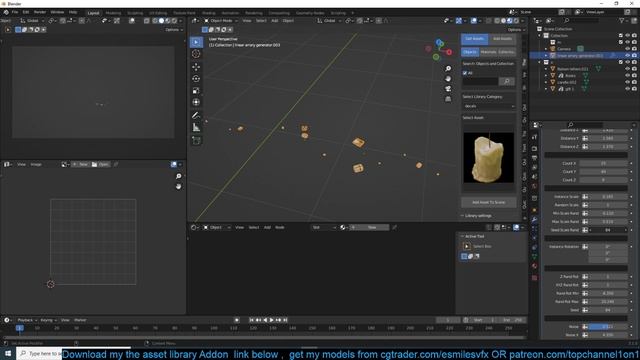Toggle eye icon for Roses object
The image size is (640, 360).
pos(627,76)
